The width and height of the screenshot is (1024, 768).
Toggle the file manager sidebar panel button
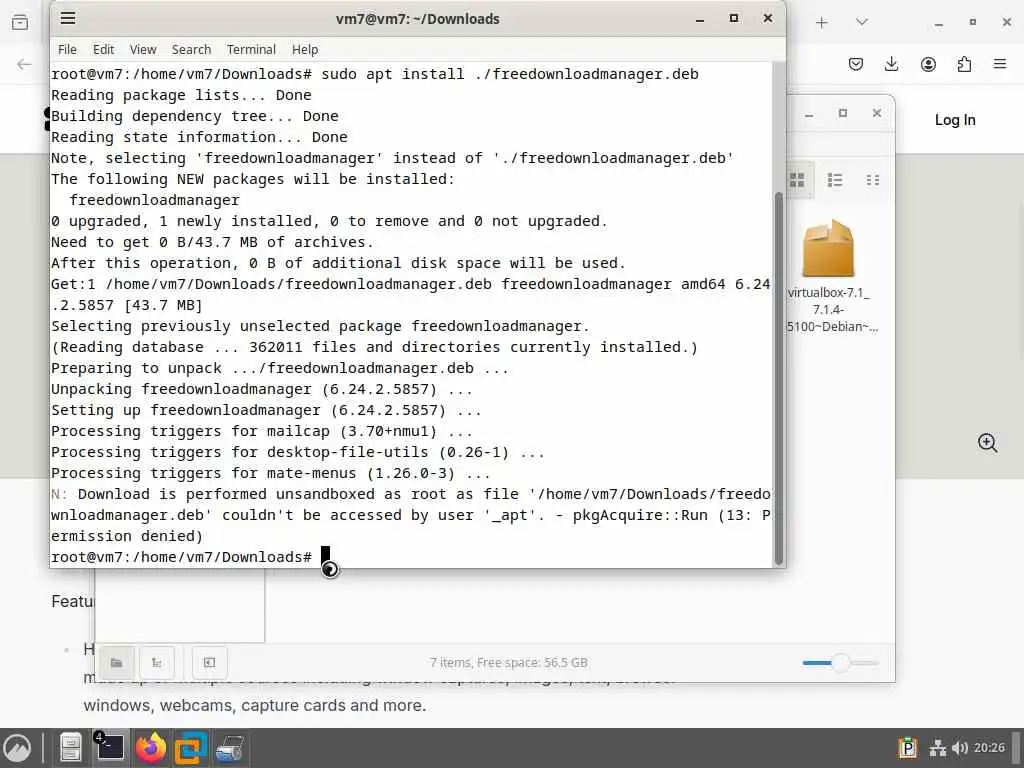pos(210,663)
